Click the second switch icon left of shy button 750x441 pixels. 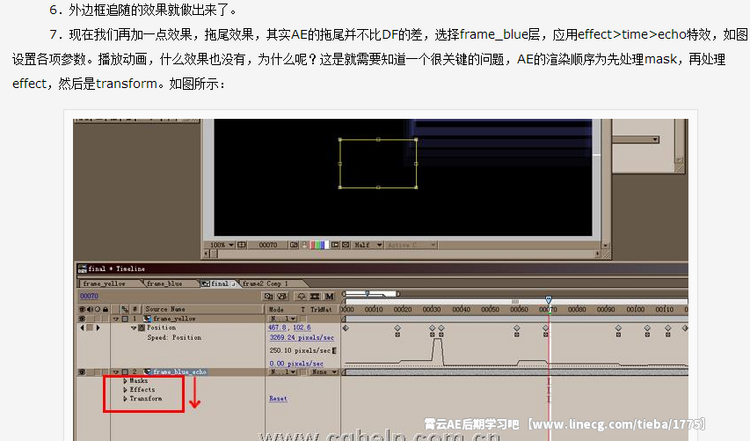tap(282, 296)
